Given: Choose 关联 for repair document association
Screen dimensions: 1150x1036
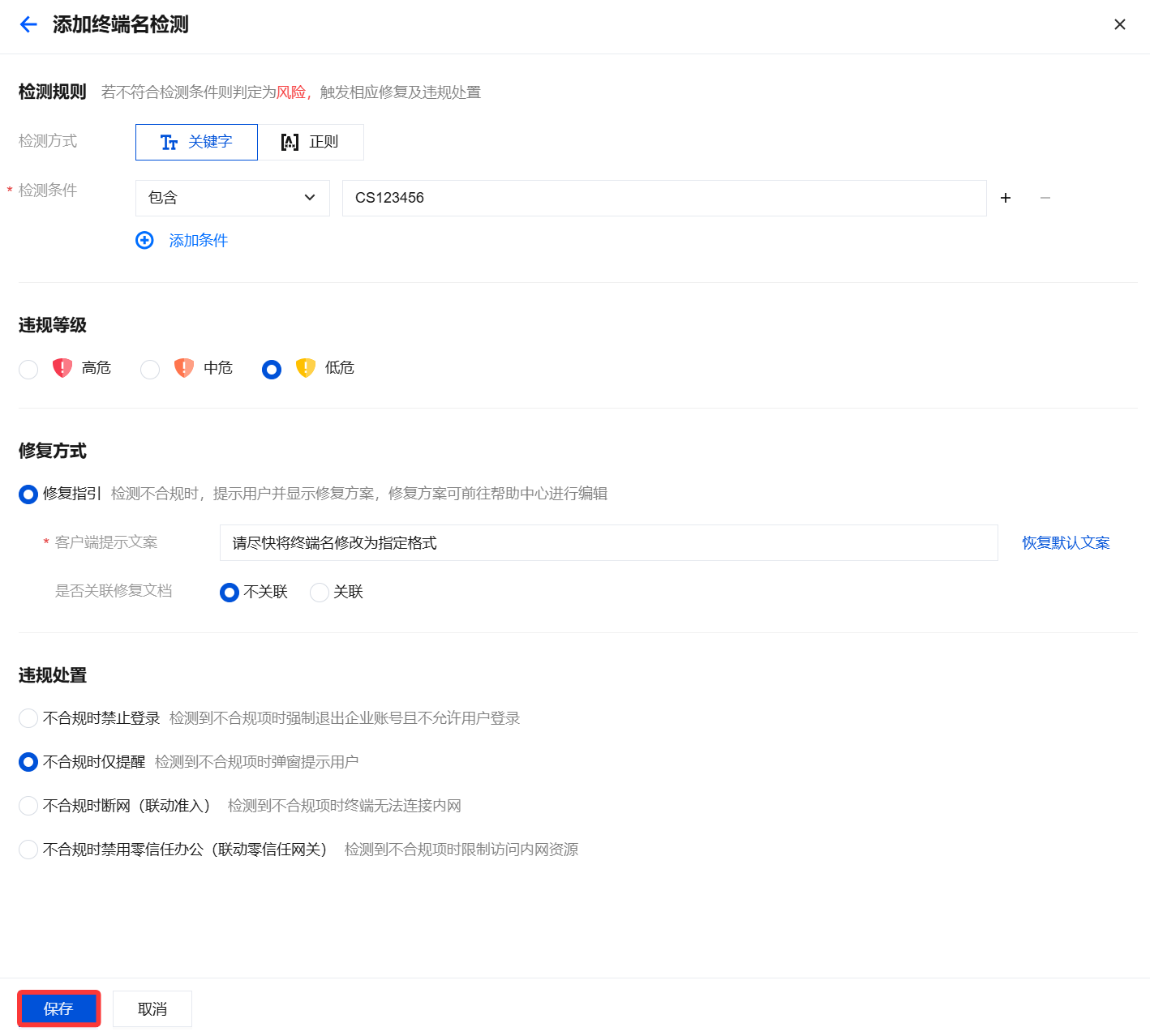Looking at the screenshot, I should click(320, 593).
